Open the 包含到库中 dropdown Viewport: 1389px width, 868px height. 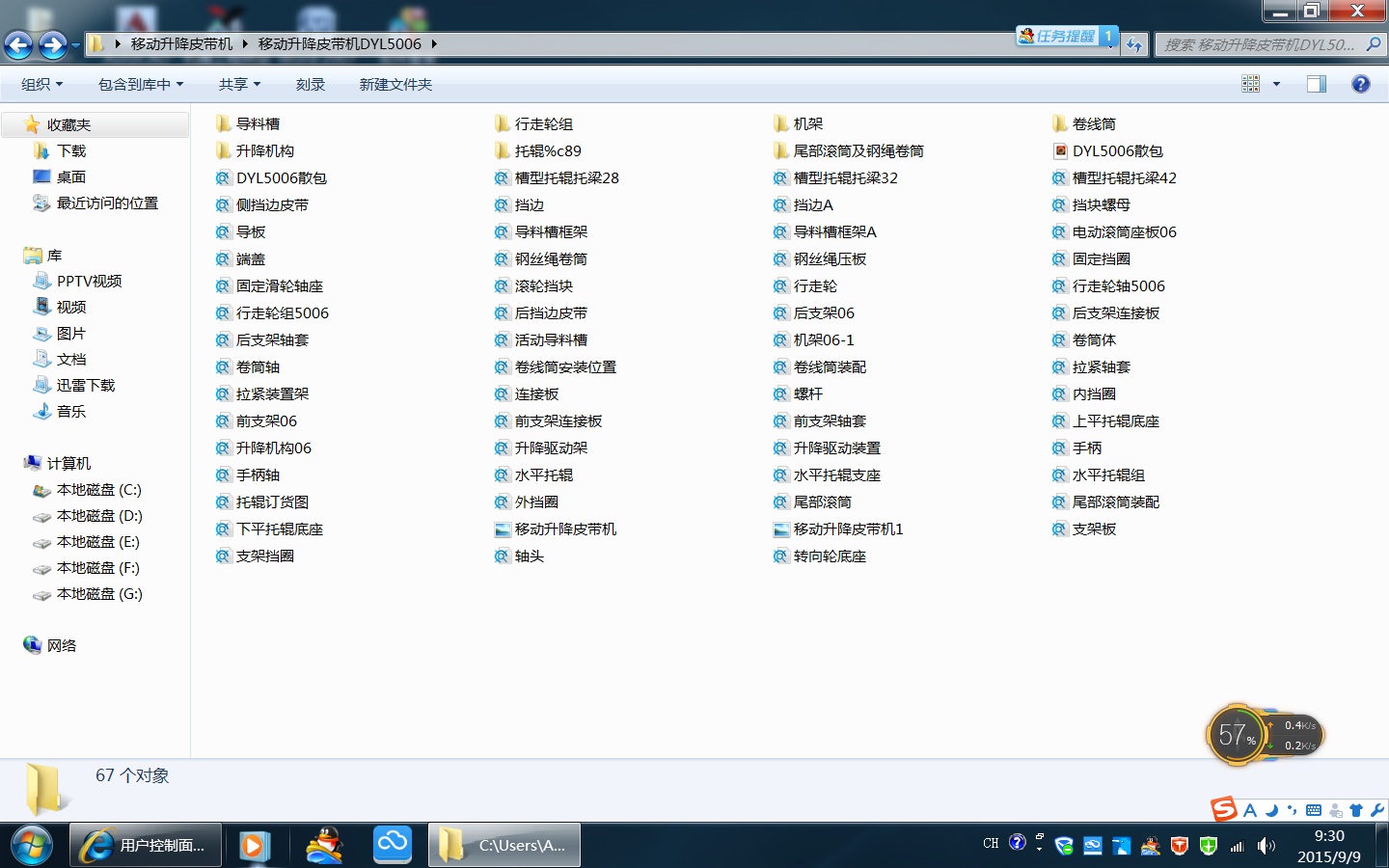141,84
